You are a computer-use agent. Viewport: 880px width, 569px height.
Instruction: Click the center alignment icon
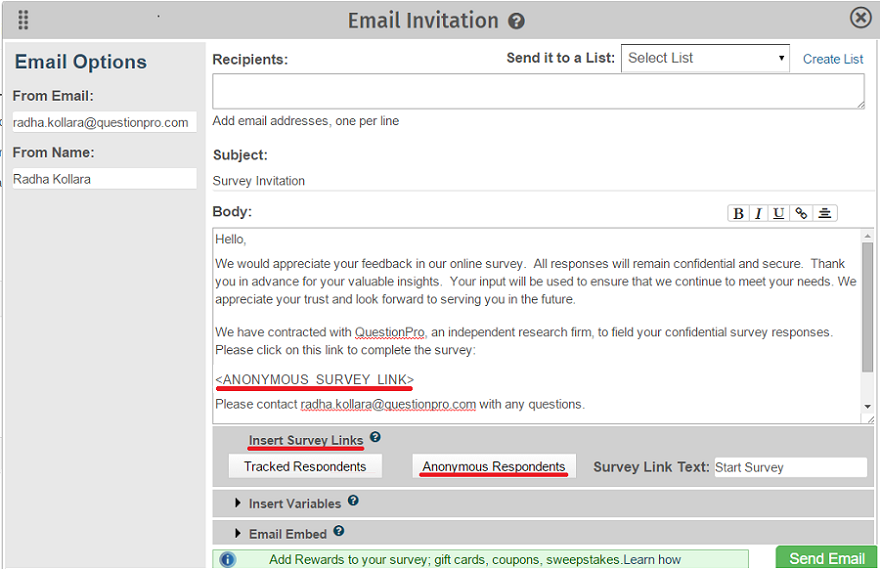(x=824, y=213)
